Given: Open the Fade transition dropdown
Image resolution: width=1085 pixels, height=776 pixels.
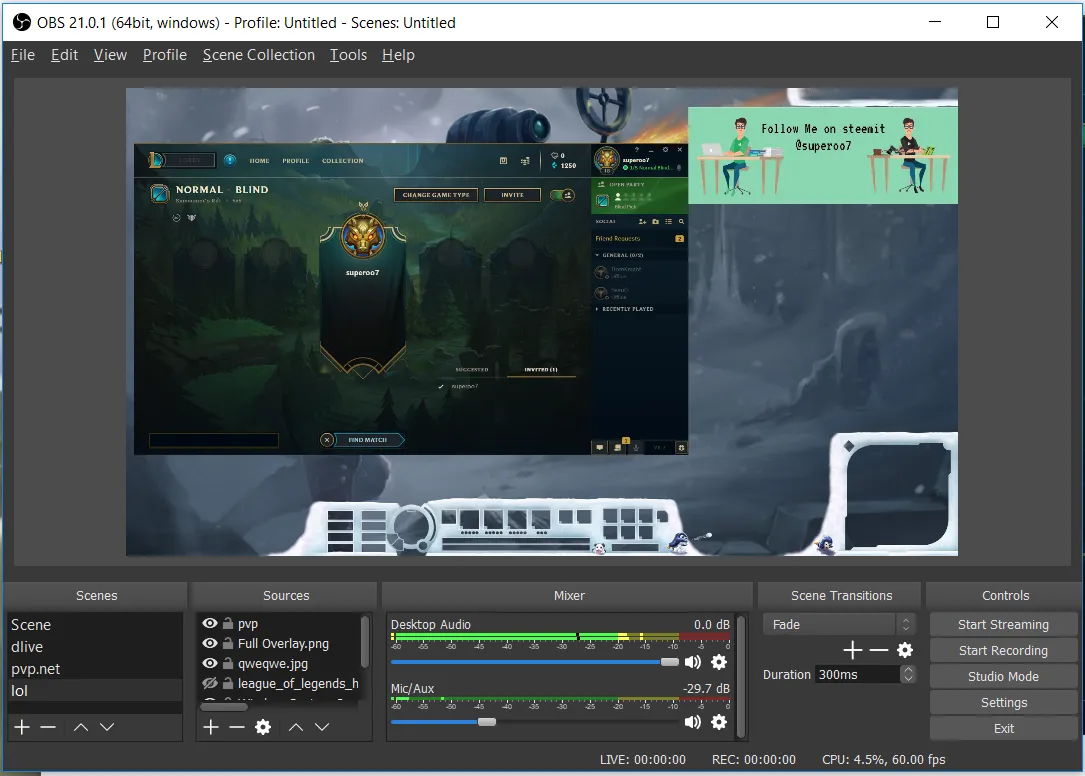Looking at the screenshot, I should coord(839,624).
